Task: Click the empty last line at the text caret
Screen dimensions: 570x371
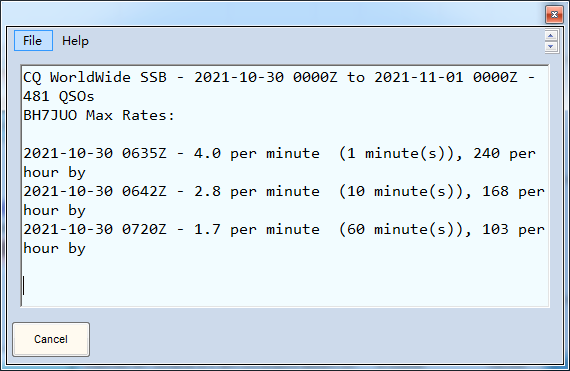Action: click(24, 286)
